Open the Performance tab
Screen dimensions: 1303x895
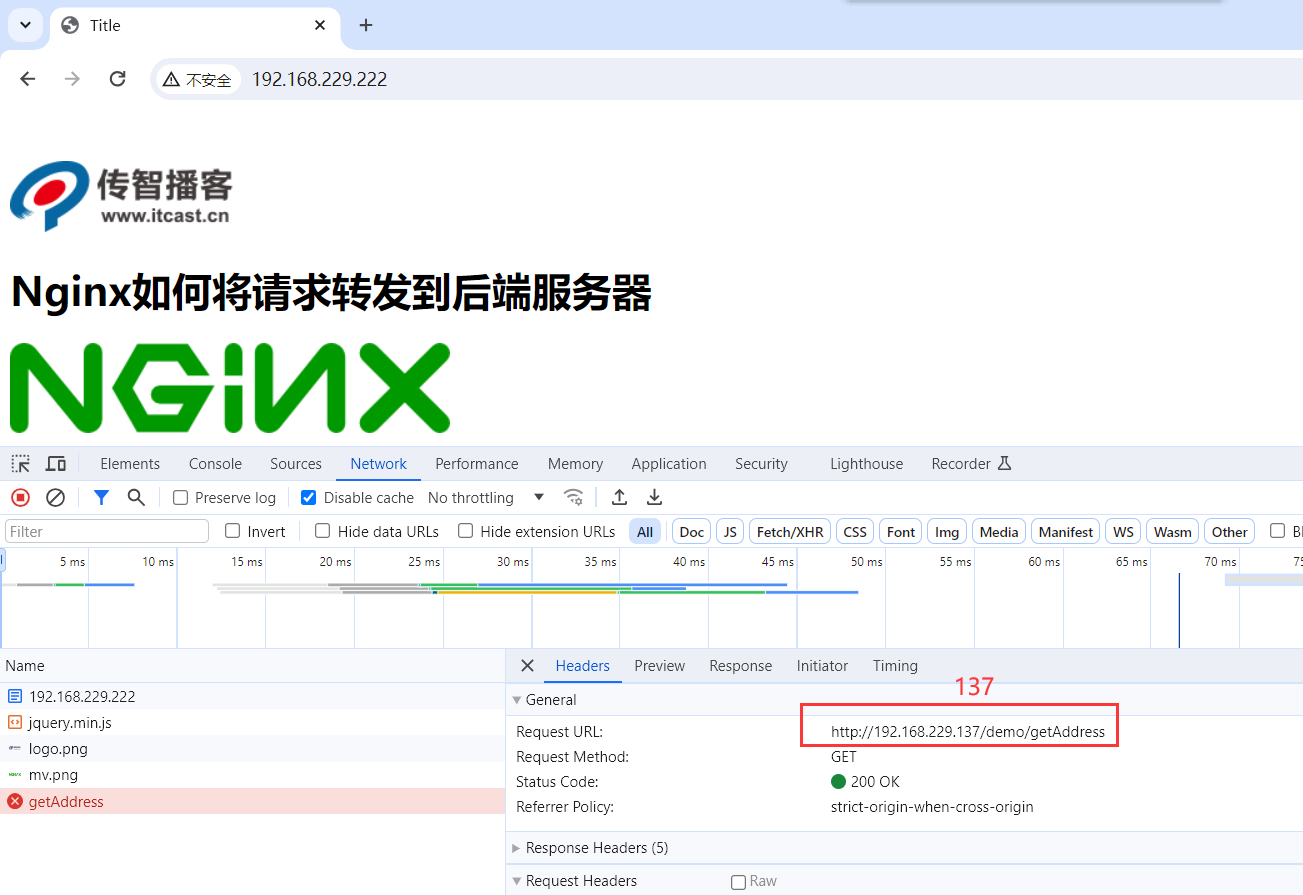pos(477,464)
